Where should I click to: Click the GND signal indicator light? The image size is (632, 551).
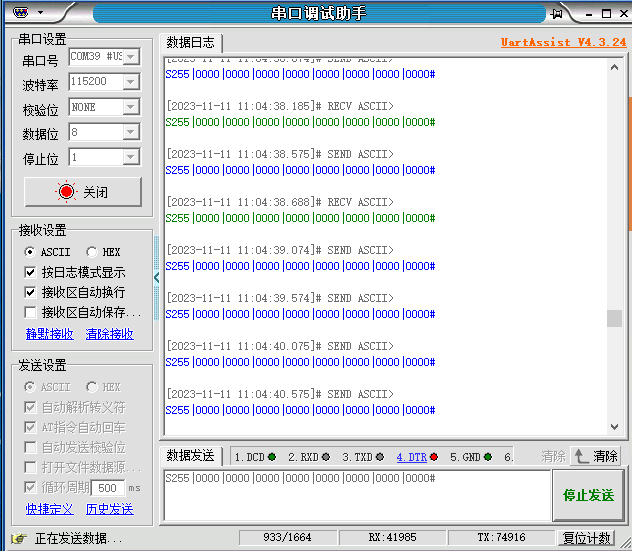488,457
